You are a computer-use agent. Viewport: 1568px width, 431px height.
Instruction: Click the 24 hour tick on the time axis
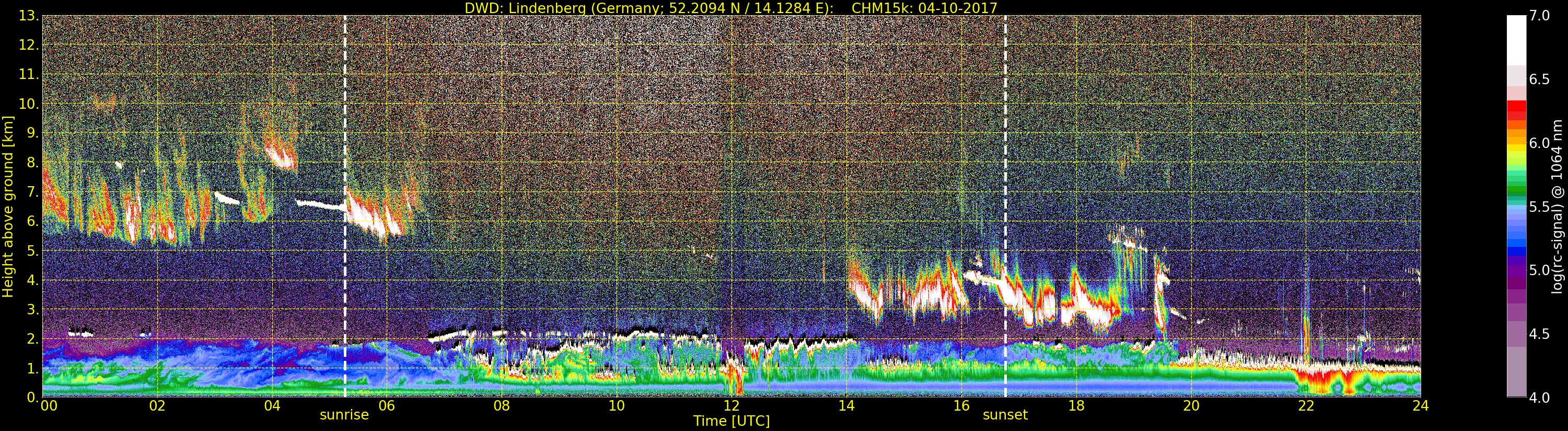(1420, 406)
